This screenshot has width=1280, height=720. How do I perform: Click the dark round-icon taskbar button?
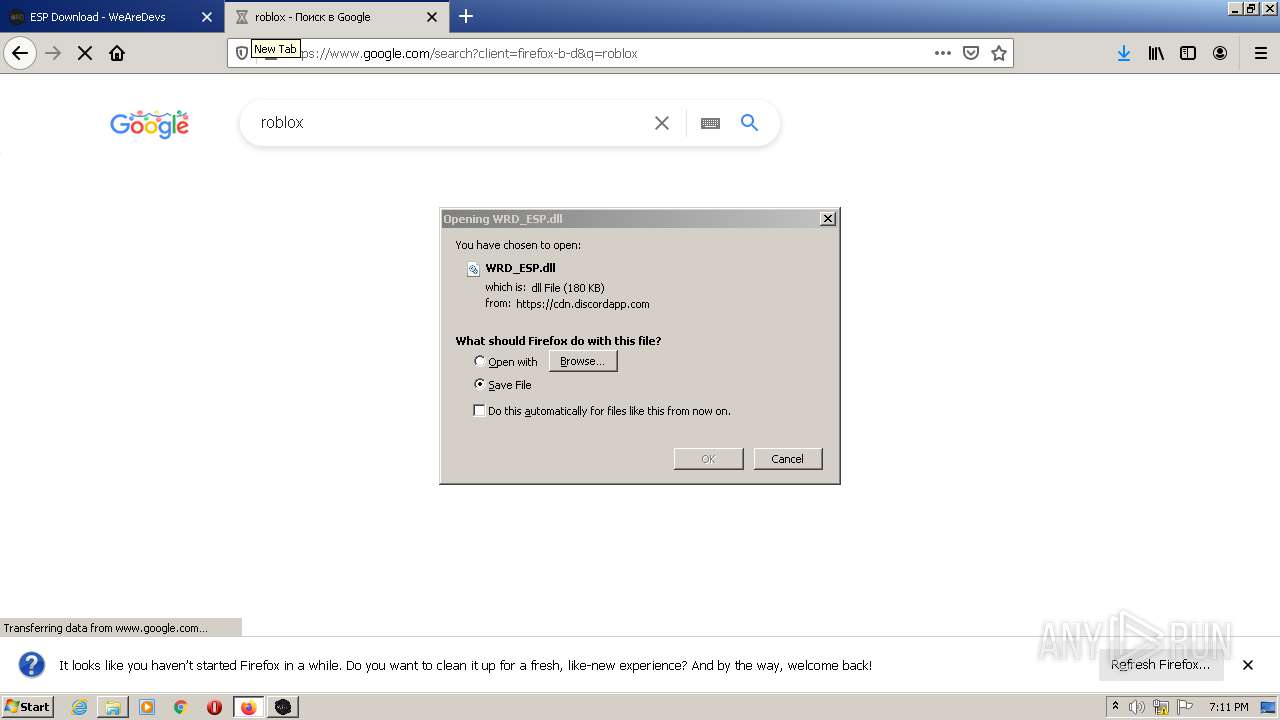pos(283,707)
